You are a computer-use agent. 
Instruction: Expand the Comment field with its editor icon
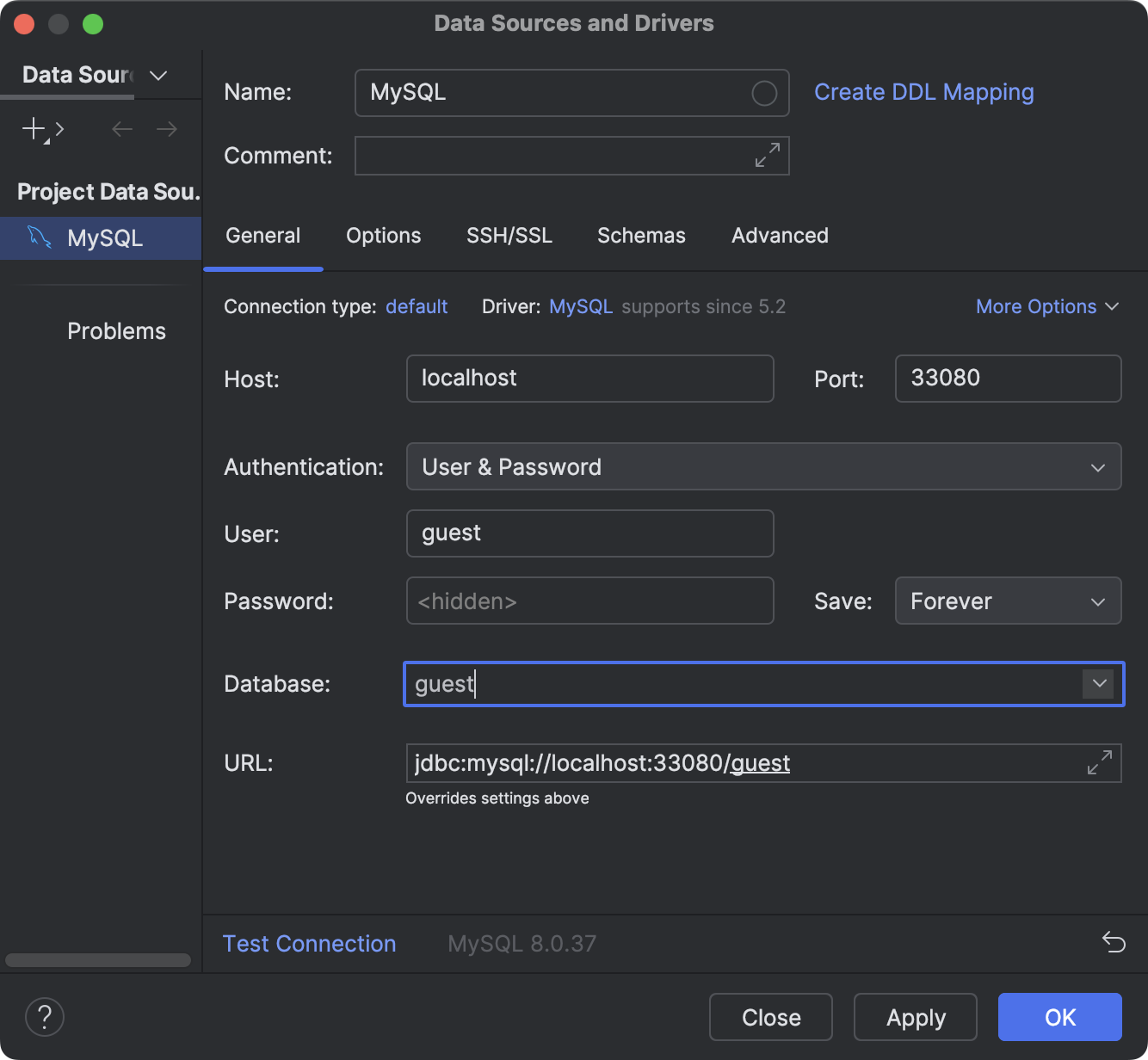click(x=767, y=156)
